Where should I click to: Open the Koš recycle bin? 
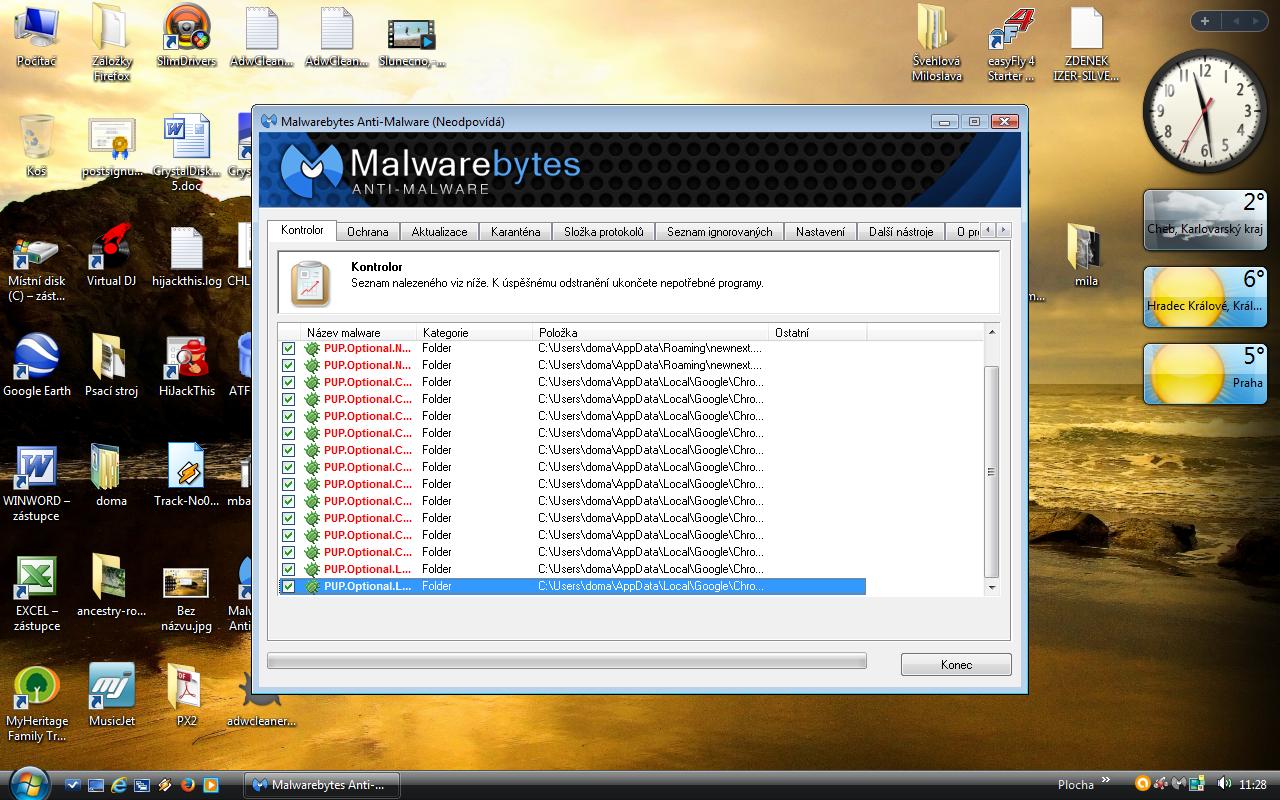[x=36, y=146]
